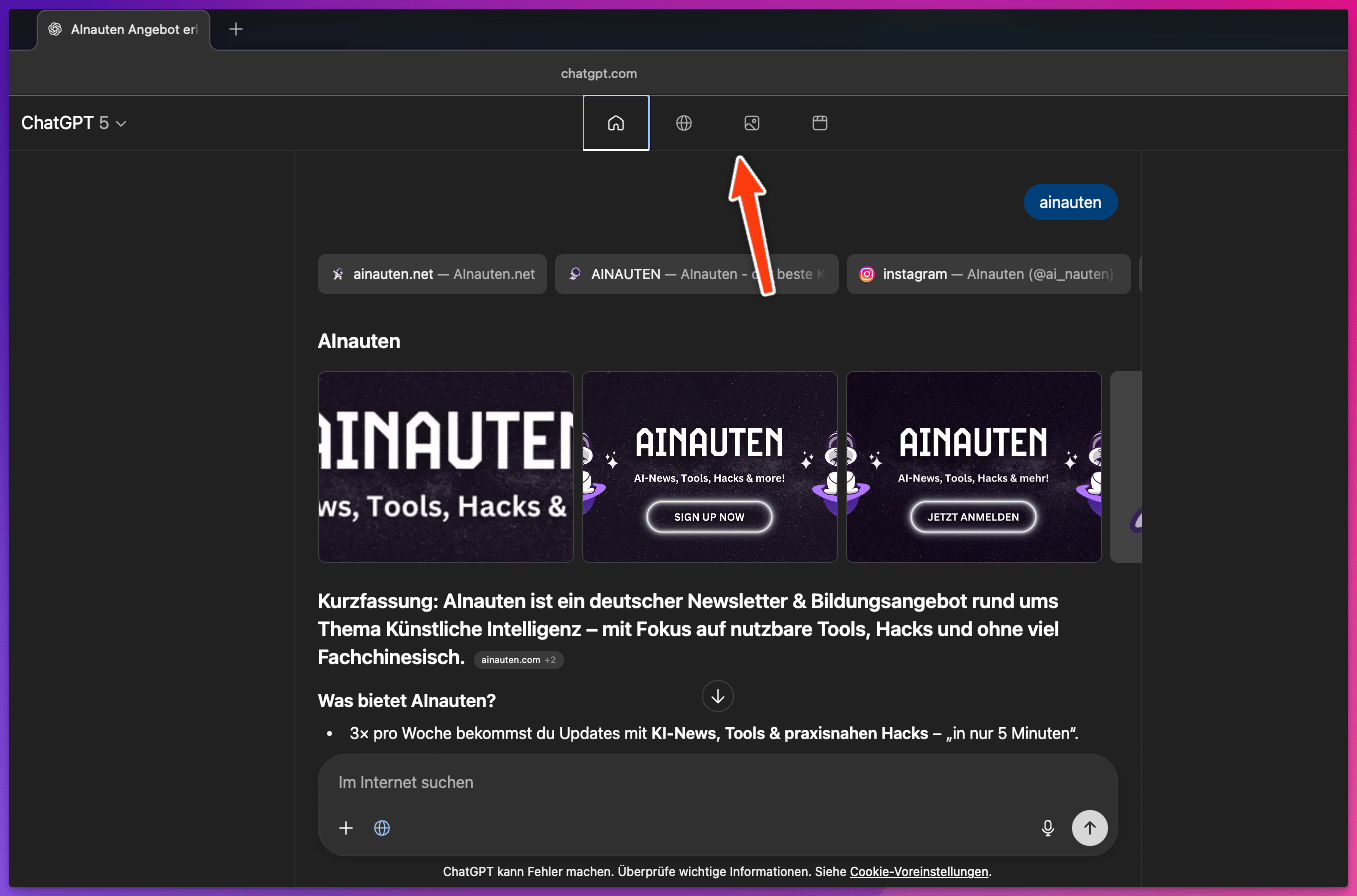1357x896 pixels.
Task: Click the chatgpt.com address bar
Action: [599, 73]
